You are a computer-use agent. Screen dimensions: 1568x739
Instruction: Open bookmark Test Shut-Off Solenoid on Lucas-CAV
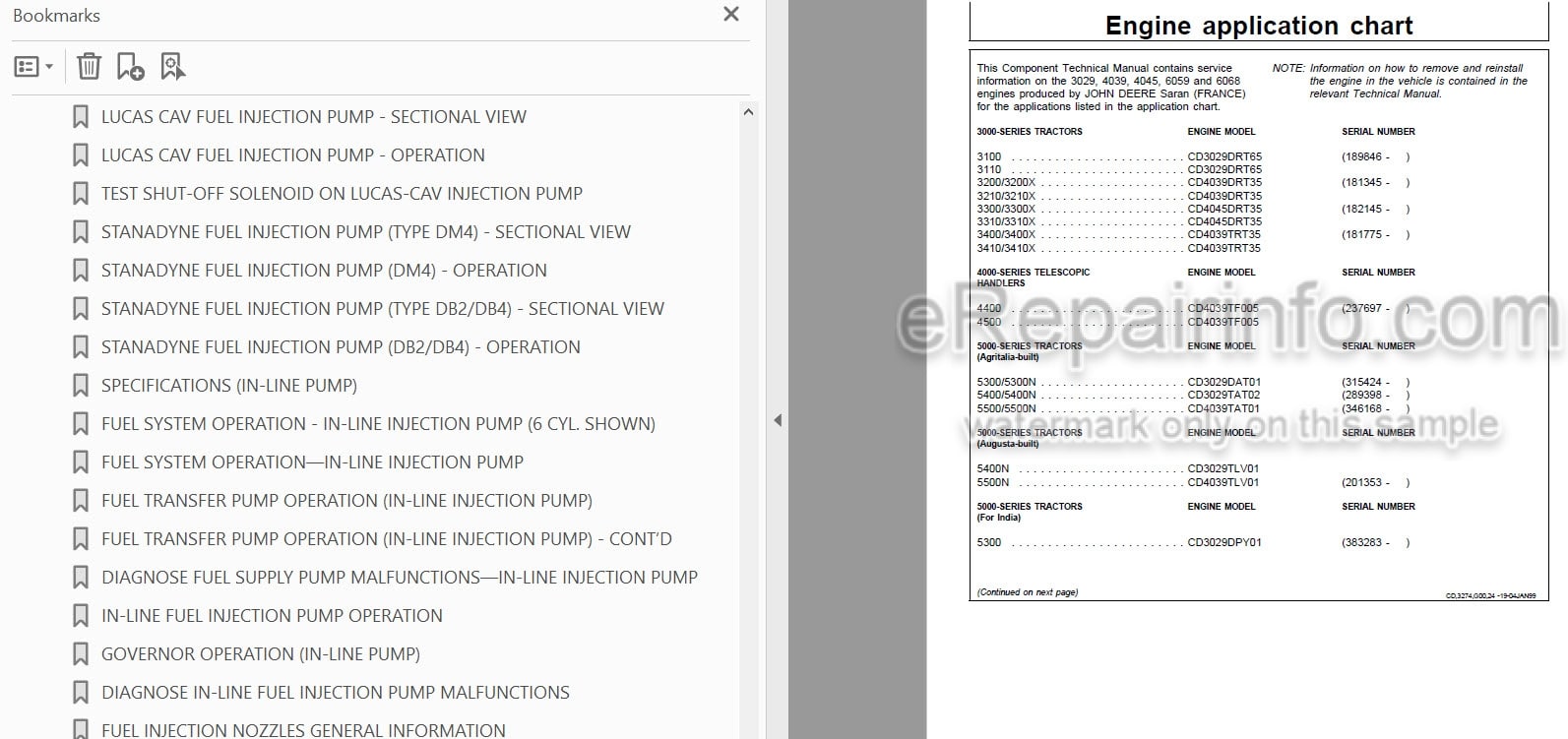(x=342, y=193)
